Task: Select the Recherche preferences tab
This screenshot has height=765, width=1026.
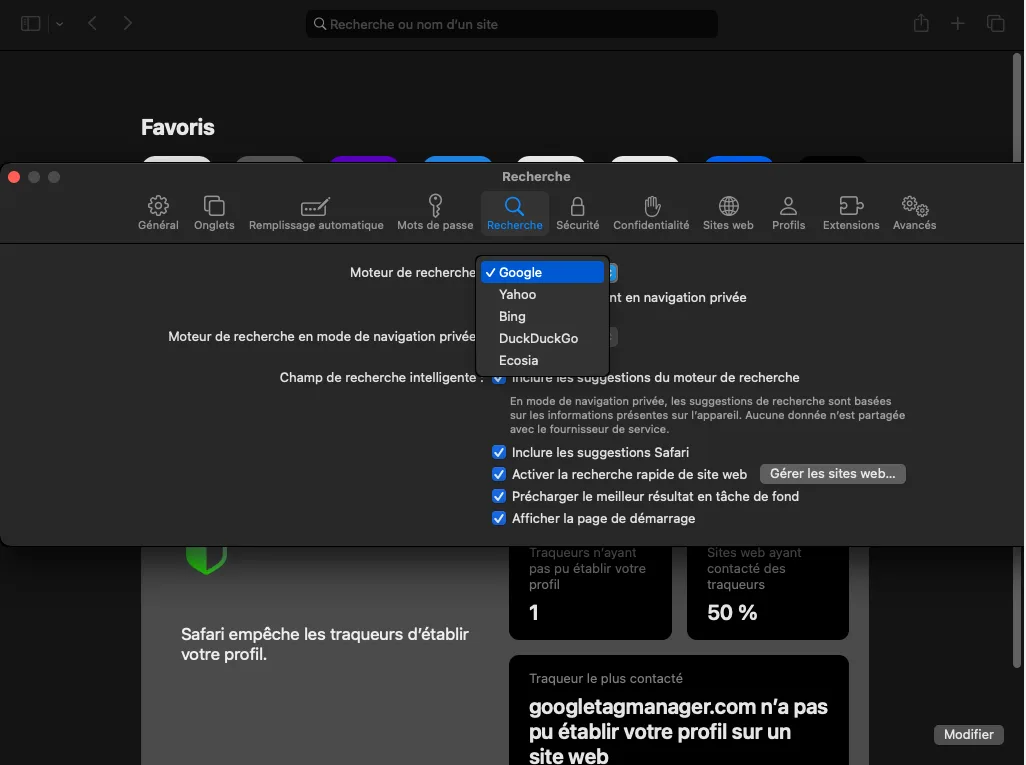Action: pos(514,213)
